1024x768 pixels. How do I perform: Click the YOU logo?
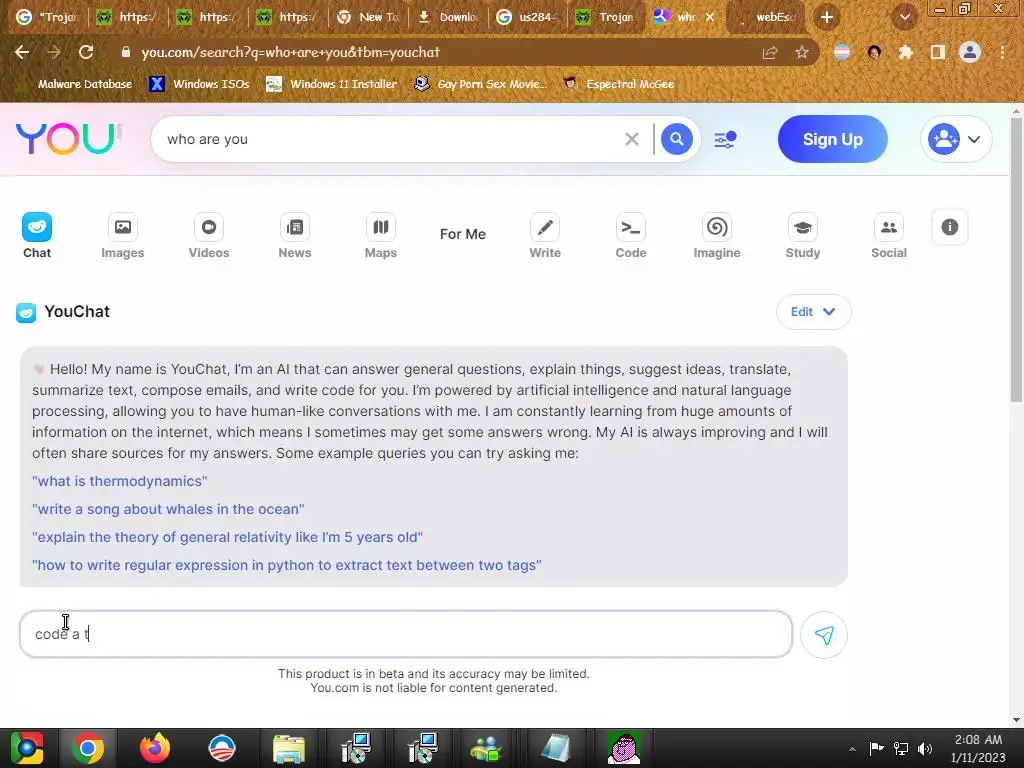pyautogui.click(x=69, y=138)
